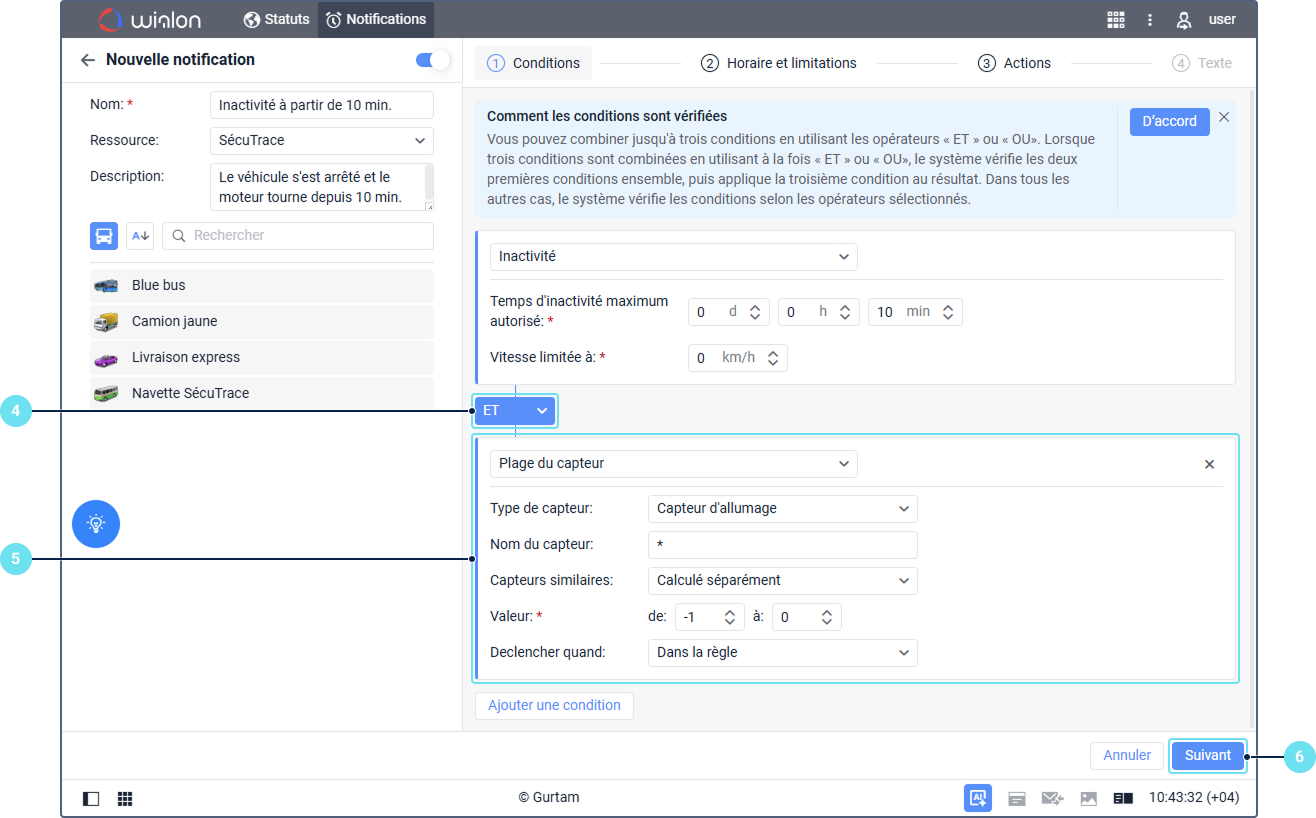Screen dimensions: 1316x818
Task: Open the Capteur d'allumage sensor type dropdown
Action: [x=782, y=508]
